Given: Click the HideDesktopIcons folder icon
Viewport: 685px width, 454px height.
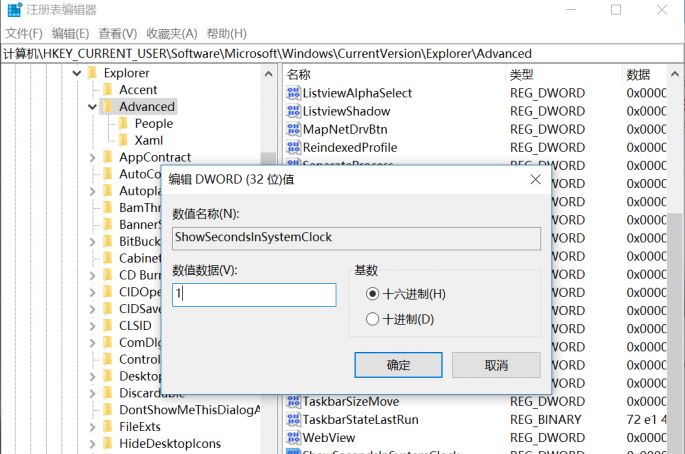Looking at the screenshot, I should pyautogui.click(x=108, y=444).
